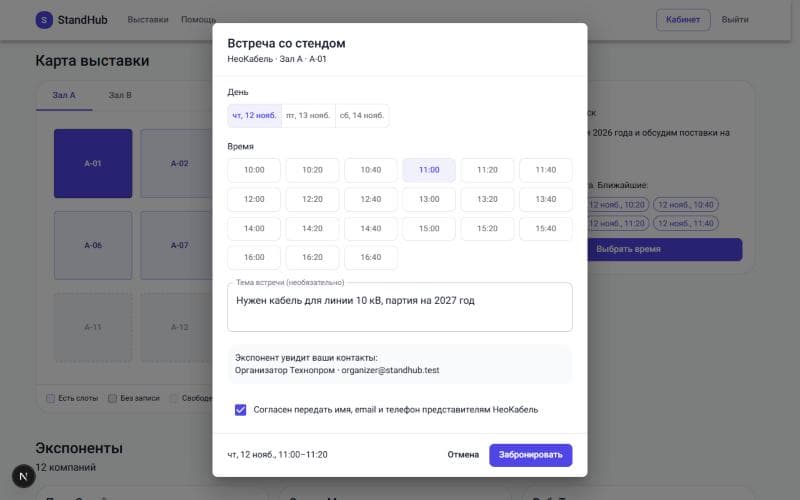
Task: Click the Выбрать время button
Action: click(x=665, y=249)
